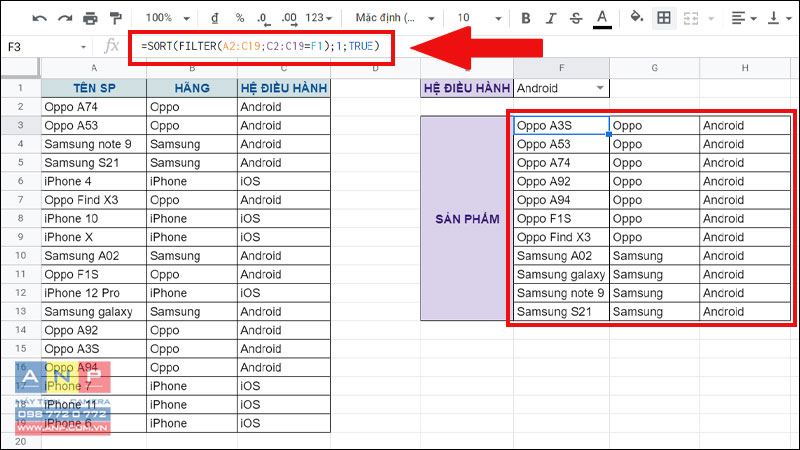The height and width of the screenshot is (450, 800).
Task: Apply percent format
Action: tap(240, 18)
